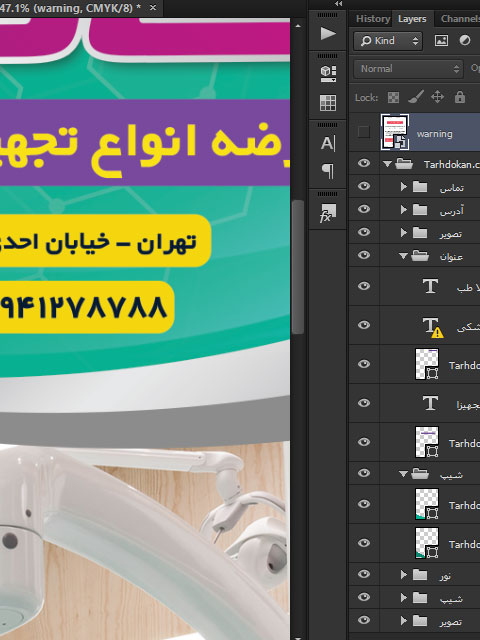Image resolution: width=480 pixels, height=640 pixels.
Task: Hide the Tarhdokan group
Action: pos(364,163)
